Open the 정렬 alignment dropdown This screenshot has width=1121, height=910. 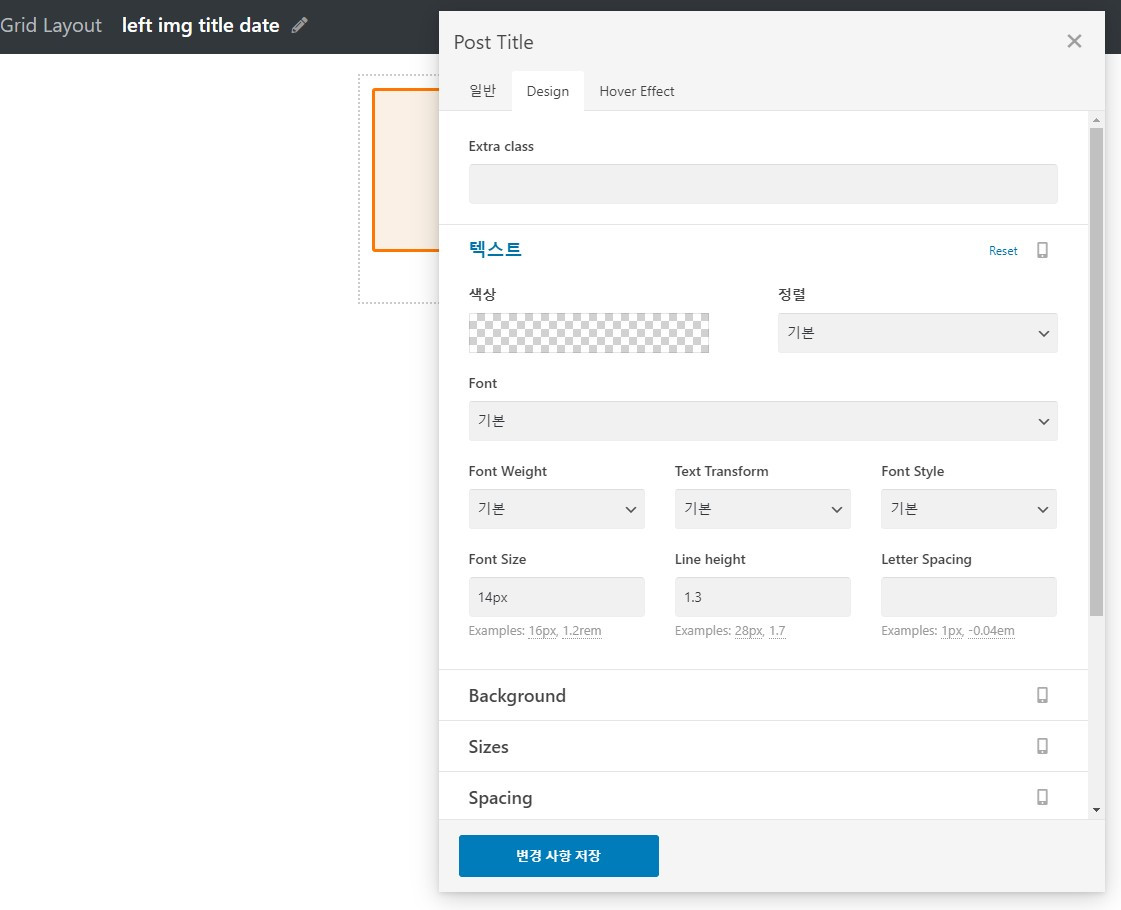917,333
